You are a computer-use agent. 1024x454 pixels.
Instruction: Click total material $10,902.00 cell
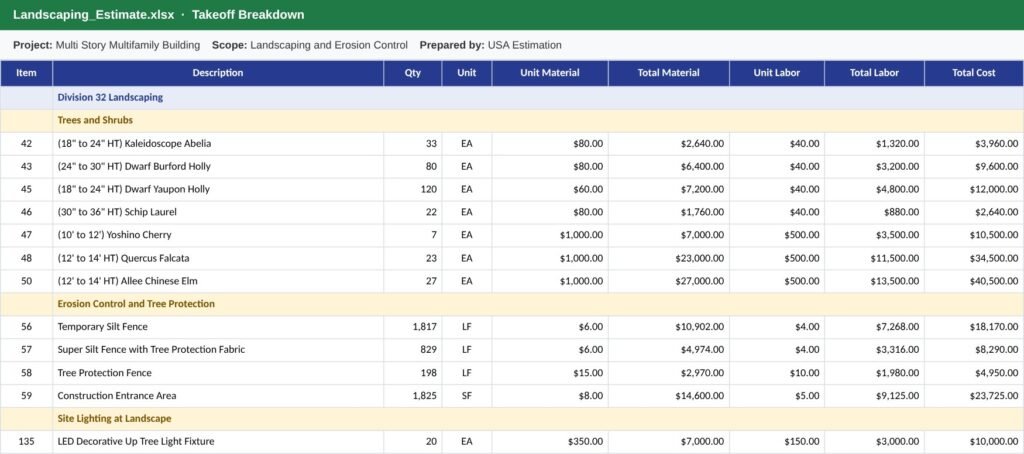[x=669, y=327]
